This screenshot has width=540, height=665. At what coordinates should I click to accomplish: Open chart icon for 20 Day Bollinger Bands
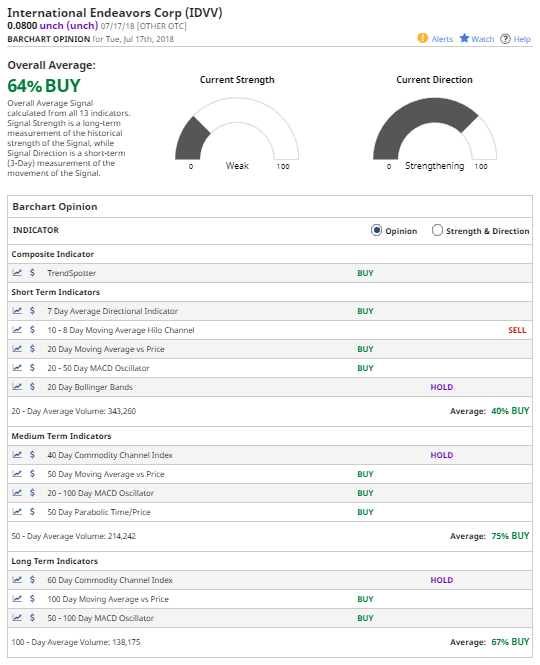17,387
